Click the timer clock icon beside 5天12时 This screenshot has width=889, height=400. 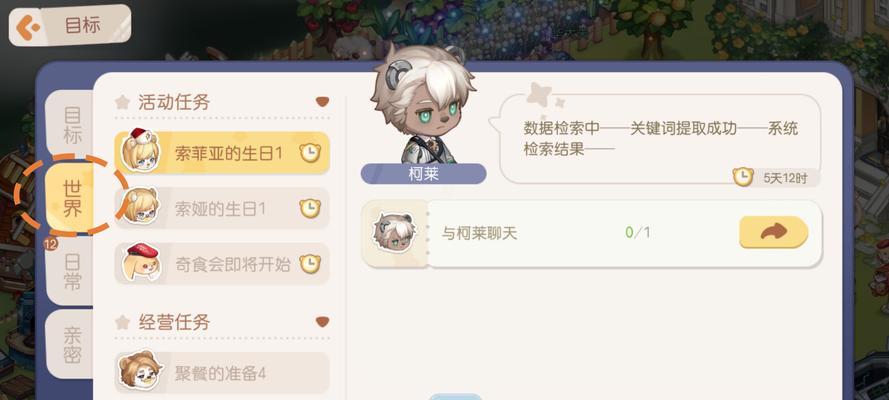point(743,177)
